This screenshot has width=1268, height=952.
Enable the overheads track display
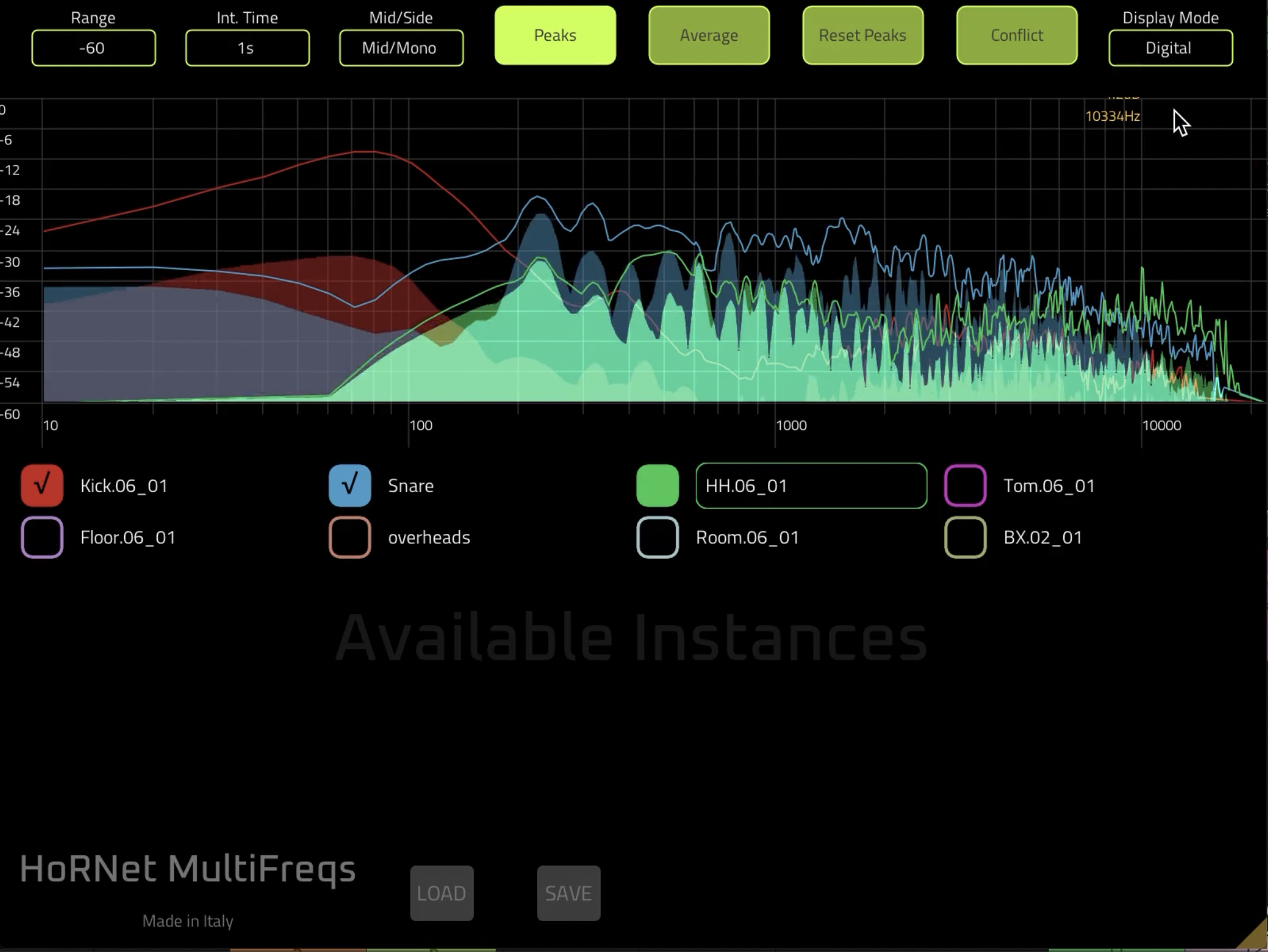(349, 537)
